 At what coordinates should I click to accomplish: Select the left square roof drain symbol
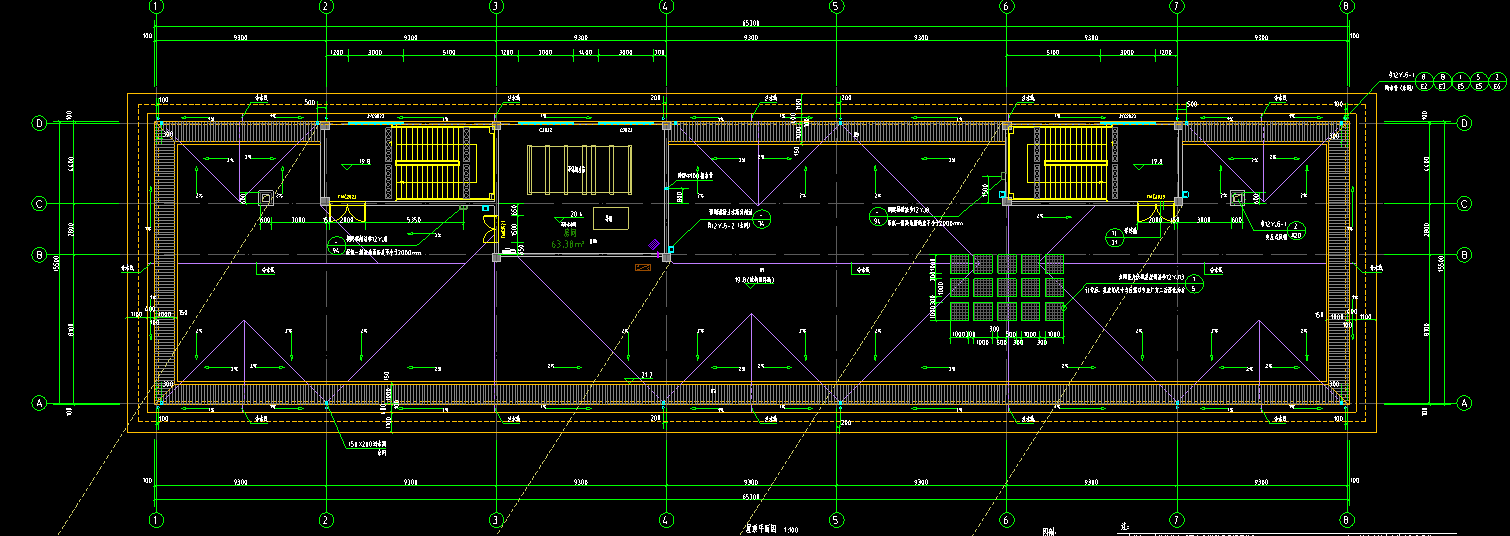pyautogui.click(x=266, y=196)
